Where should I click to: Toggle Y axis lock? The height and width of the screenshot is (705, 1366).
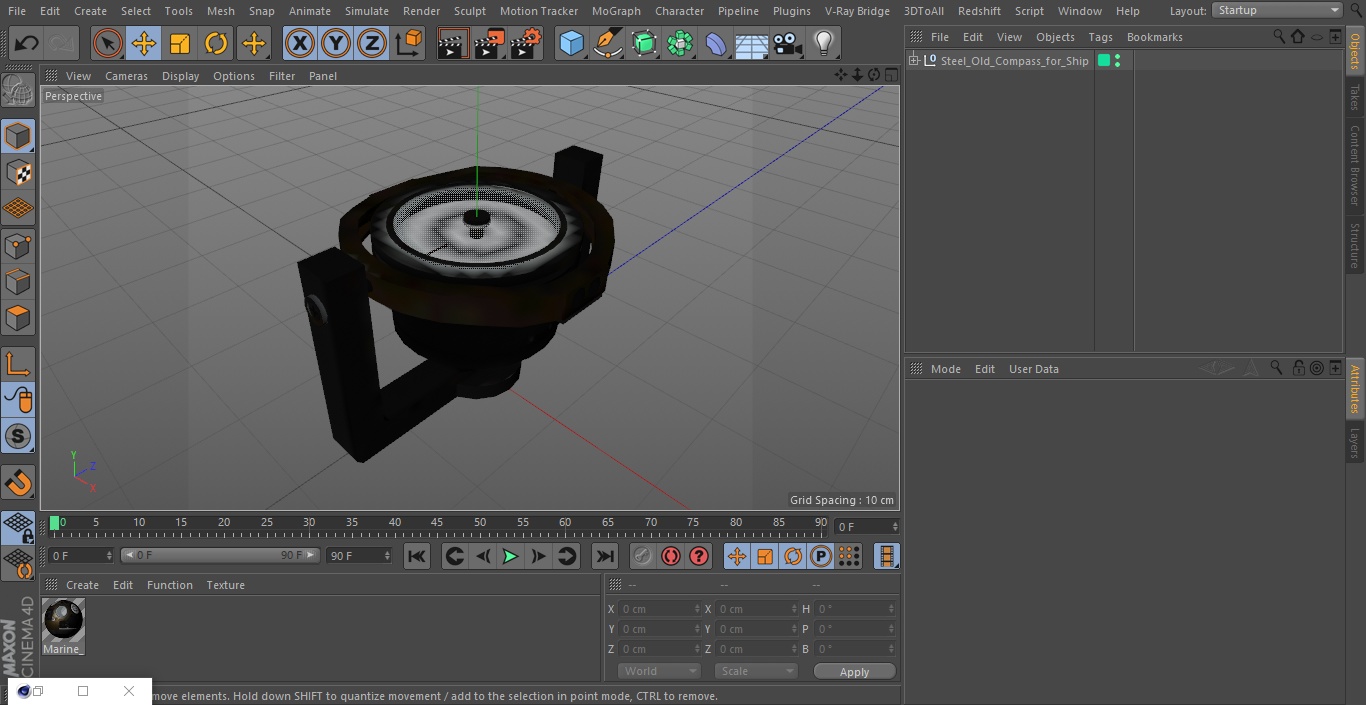pyautogui.click(x=336, y=44)
